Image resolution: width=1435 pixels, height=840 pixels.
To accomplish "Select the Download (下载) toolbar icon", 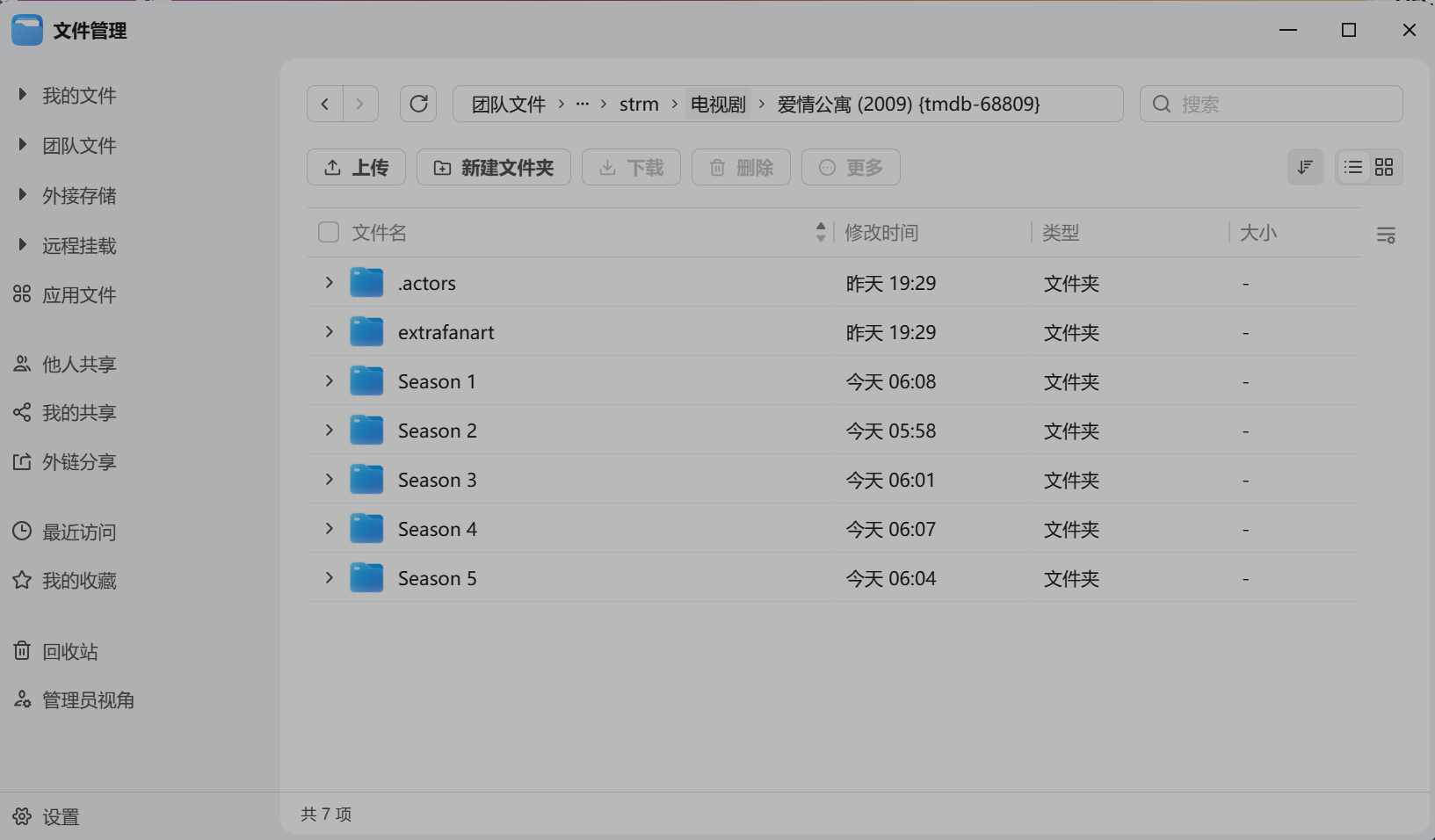I will pos(607,167).
